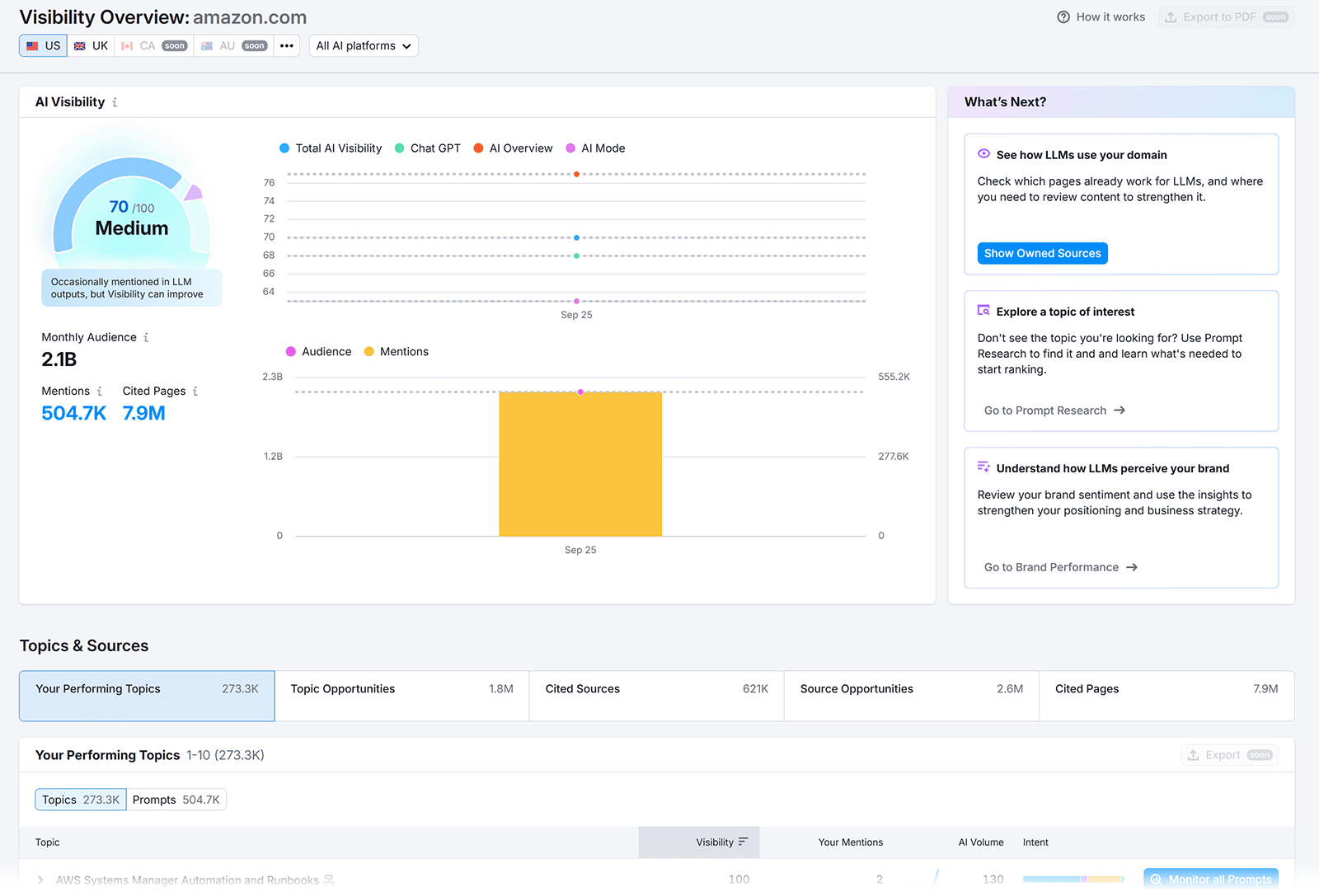Click the eye icon on the LLMs domain card

[x=983, y=154]
